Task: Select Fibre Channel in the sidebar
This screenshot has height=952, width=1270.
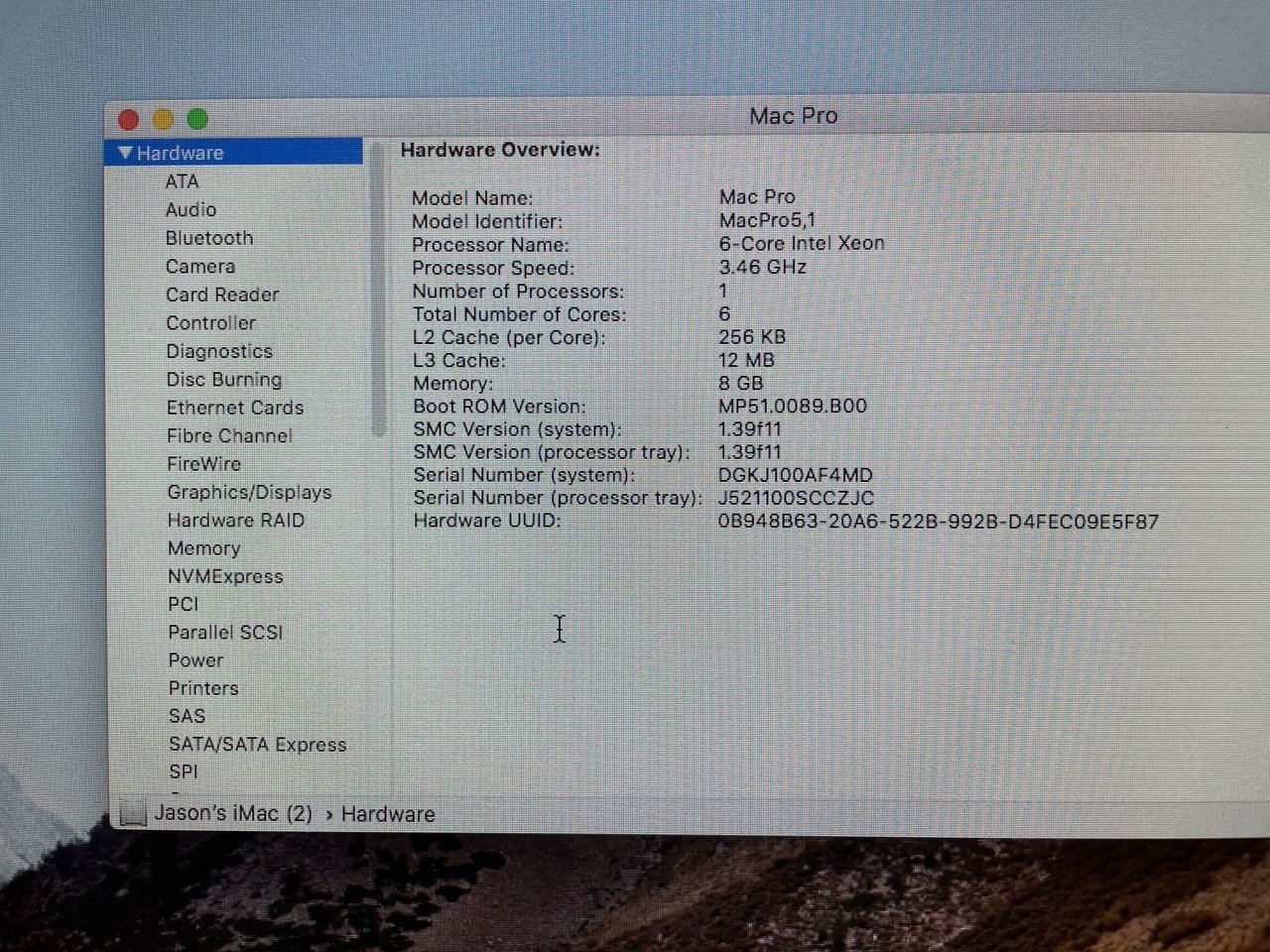Action: coord(229,435)
